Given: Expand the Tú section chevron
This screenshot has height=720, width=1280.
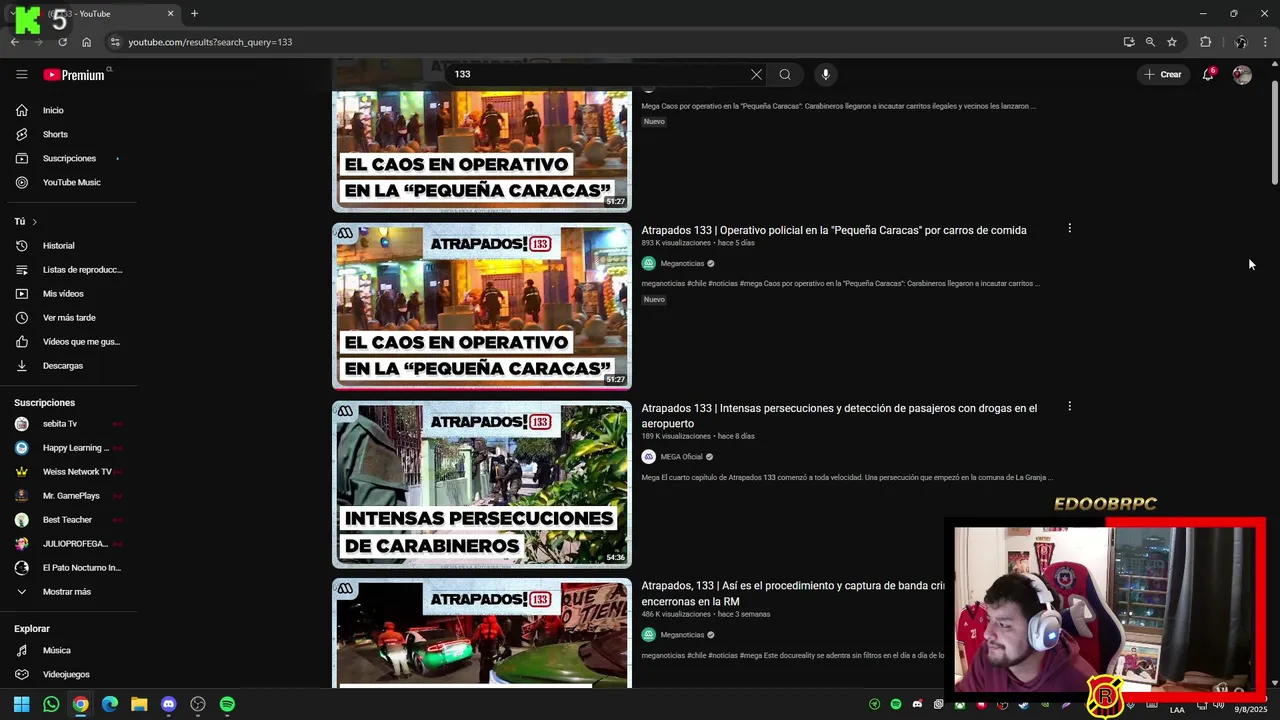Looking at the screenshot, I should pos(34,221).
